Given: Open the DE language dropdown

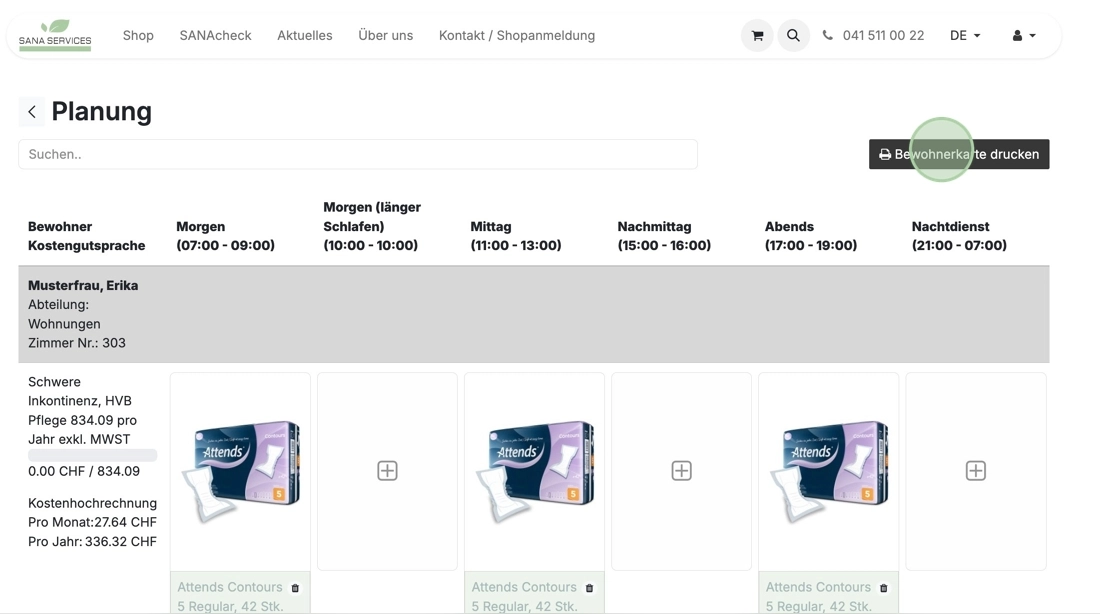Looking at the screenshot, I should tap(965, 35).
